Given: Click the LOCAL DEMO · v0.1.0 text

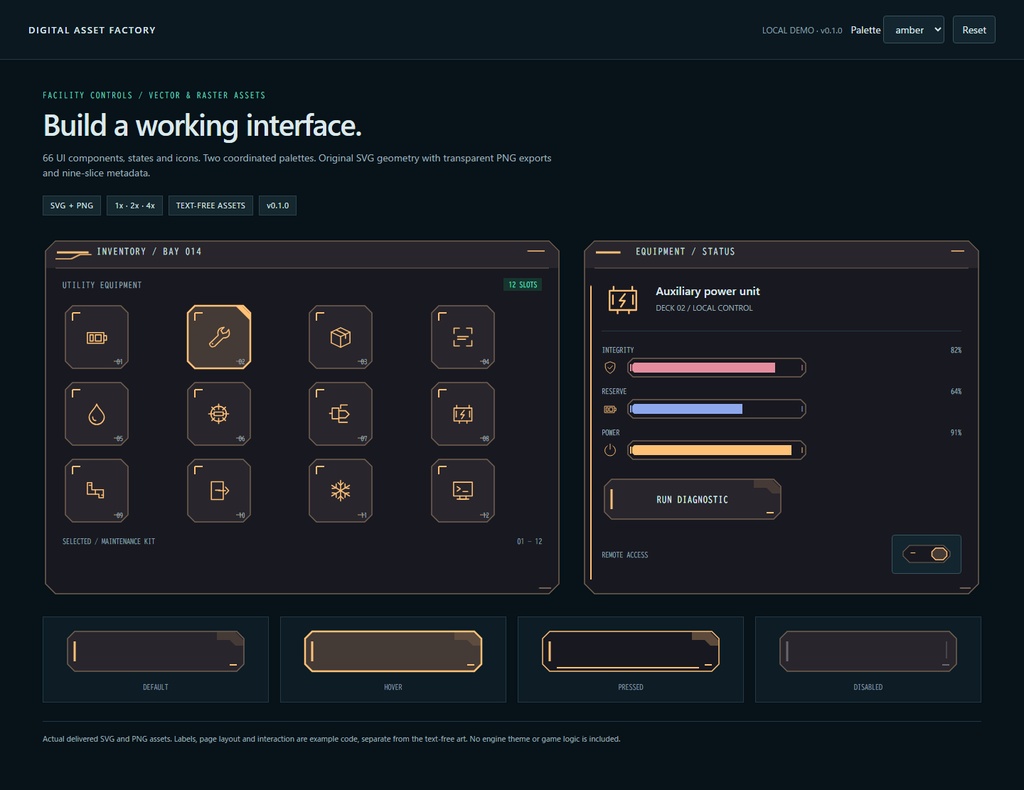Looking at the screenshot, I should coord(802,31).
